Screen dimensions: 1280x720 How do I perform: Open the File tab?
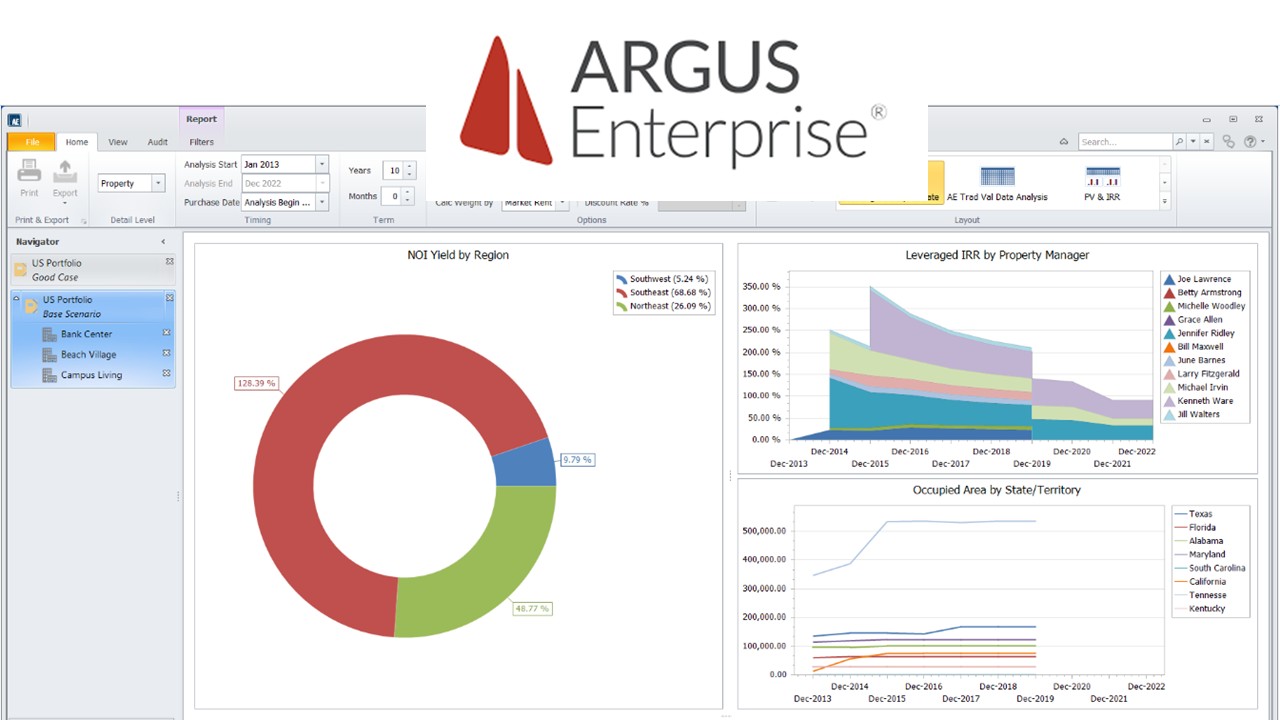click(x=32, y=142)
